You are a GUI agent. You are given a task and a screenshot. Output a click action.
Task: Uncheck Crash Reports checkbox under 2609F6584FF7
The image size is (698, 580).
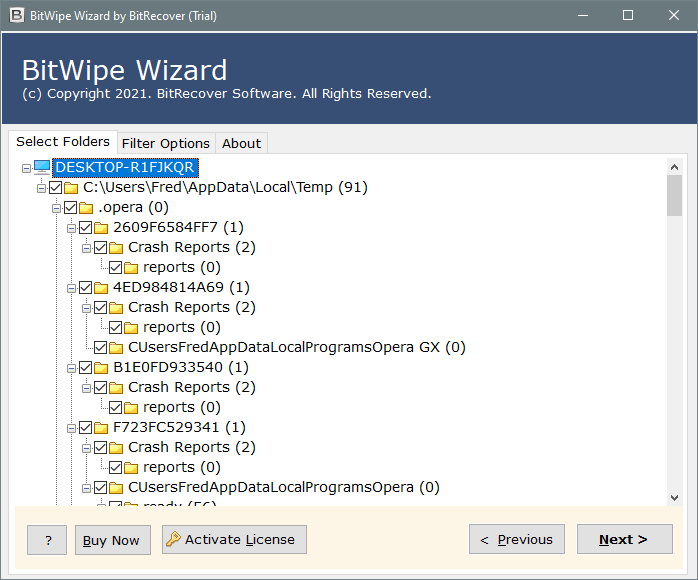click(101, 248)
